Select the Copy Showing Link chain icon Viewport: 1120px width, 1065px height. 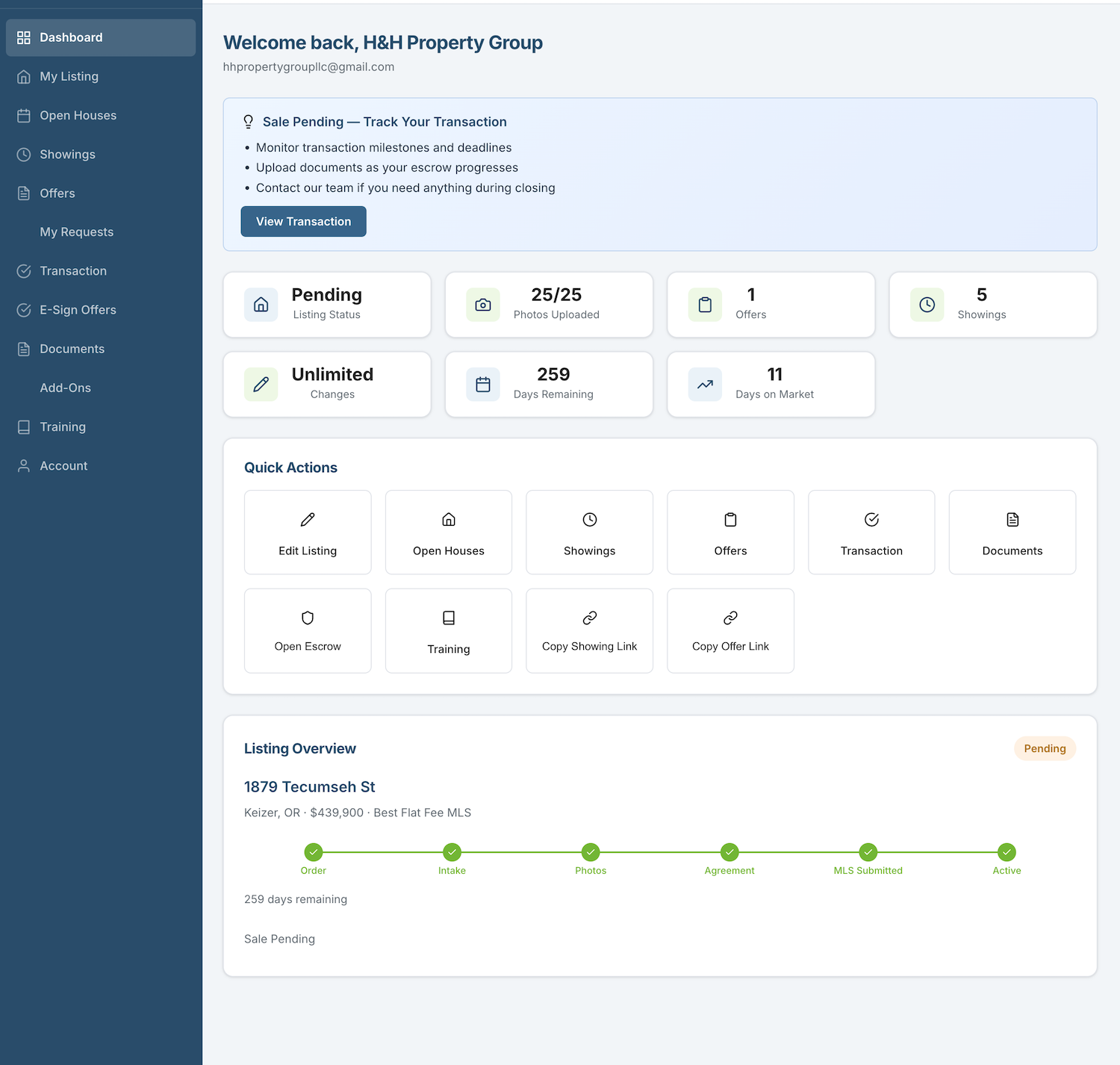(589, 618)
